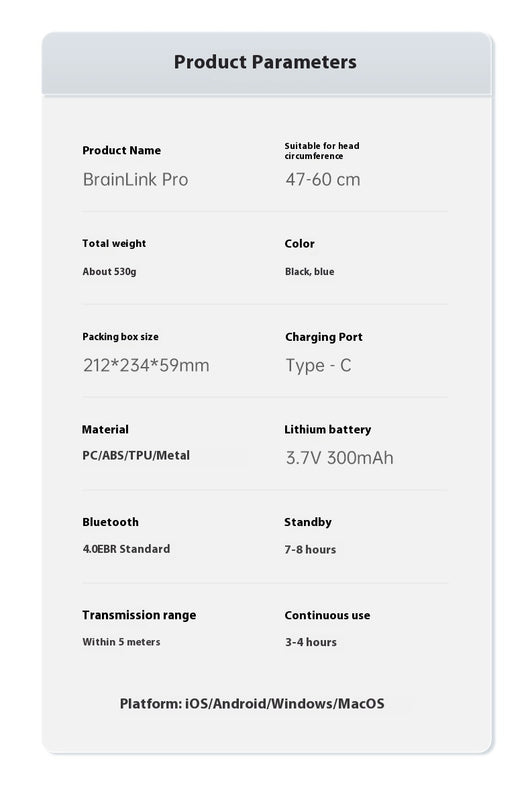Select the Suitable for head circumference label

pos(322,151)
